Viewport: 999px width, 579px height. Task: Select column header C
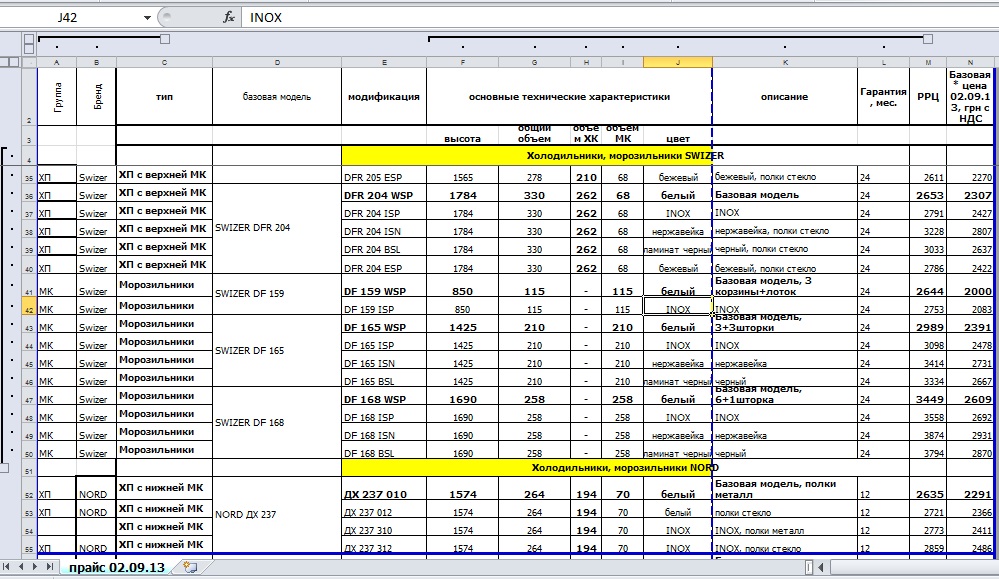164,62
